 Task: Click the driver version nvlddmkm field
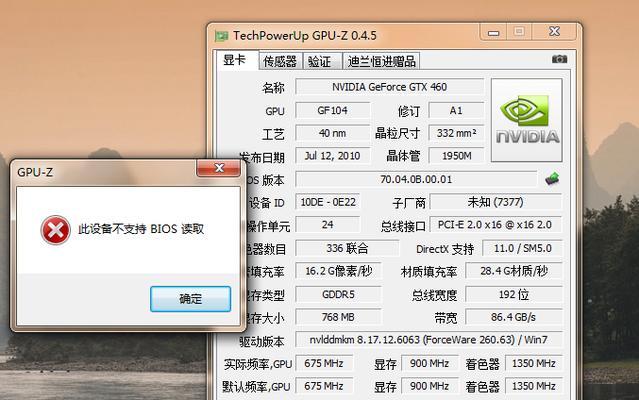(x=428, y=340)
